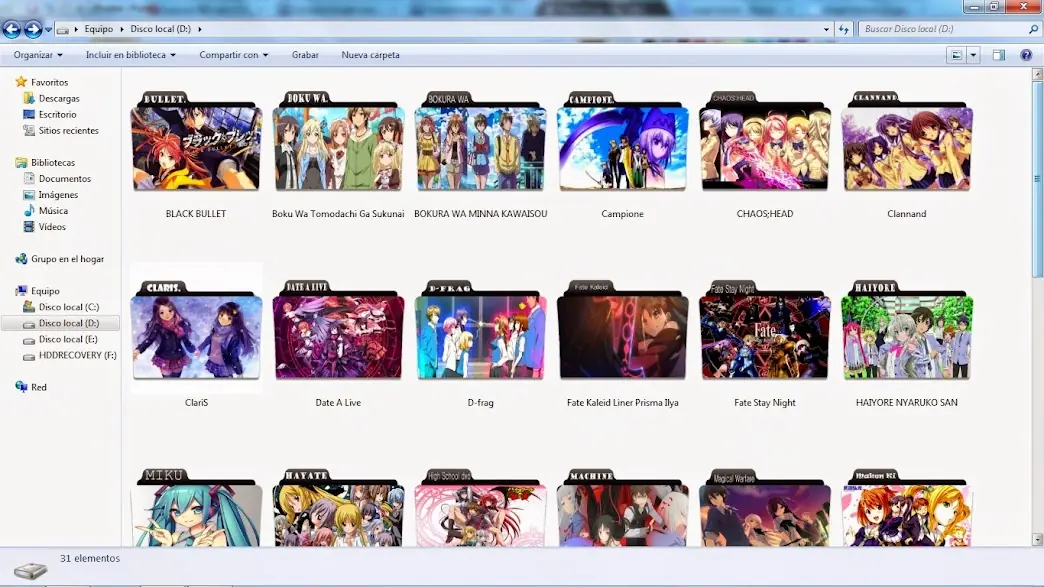Create a folder with Nueva carpeta

point(370,55)
